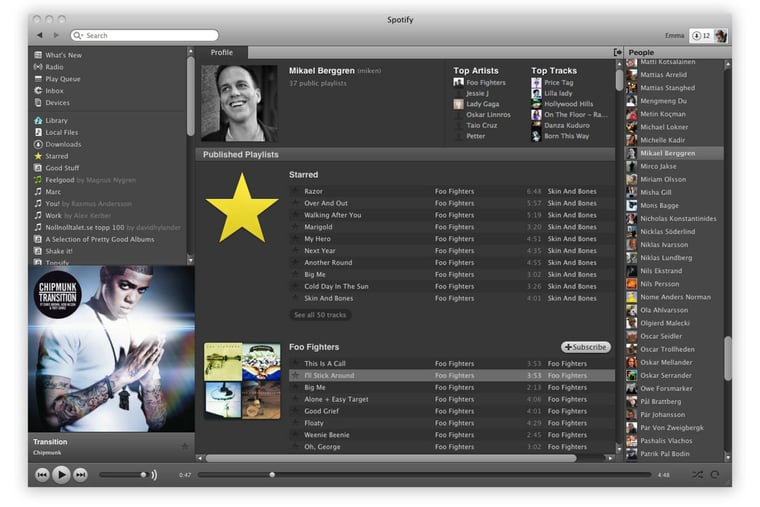
Task: Click the Inbox icon in sidebar
Action: (38, 91)
